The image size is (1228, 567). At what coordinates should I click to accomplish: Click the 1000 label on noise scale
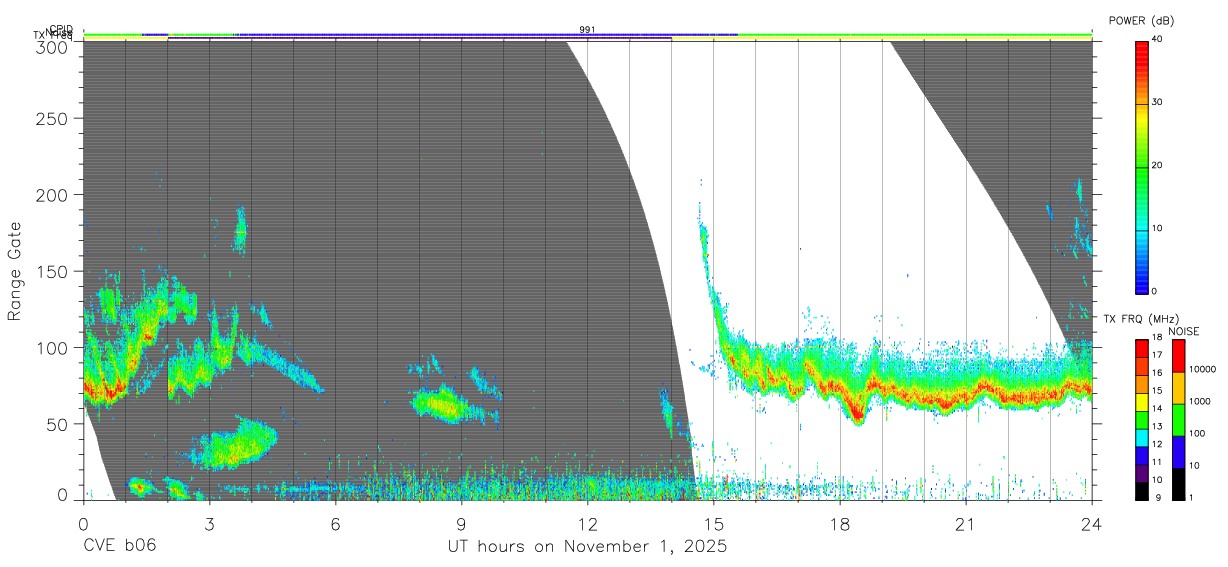coord(1199,401)
